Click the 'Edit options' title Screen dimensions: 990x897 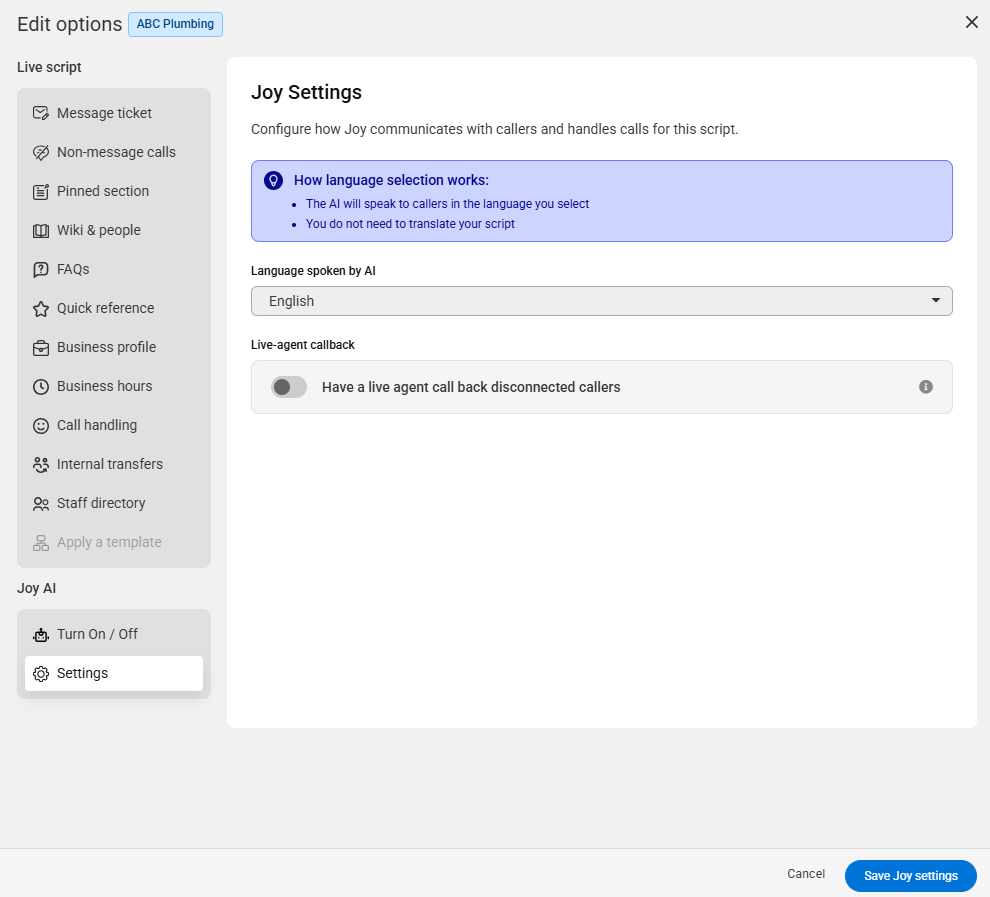coord(69,24)
